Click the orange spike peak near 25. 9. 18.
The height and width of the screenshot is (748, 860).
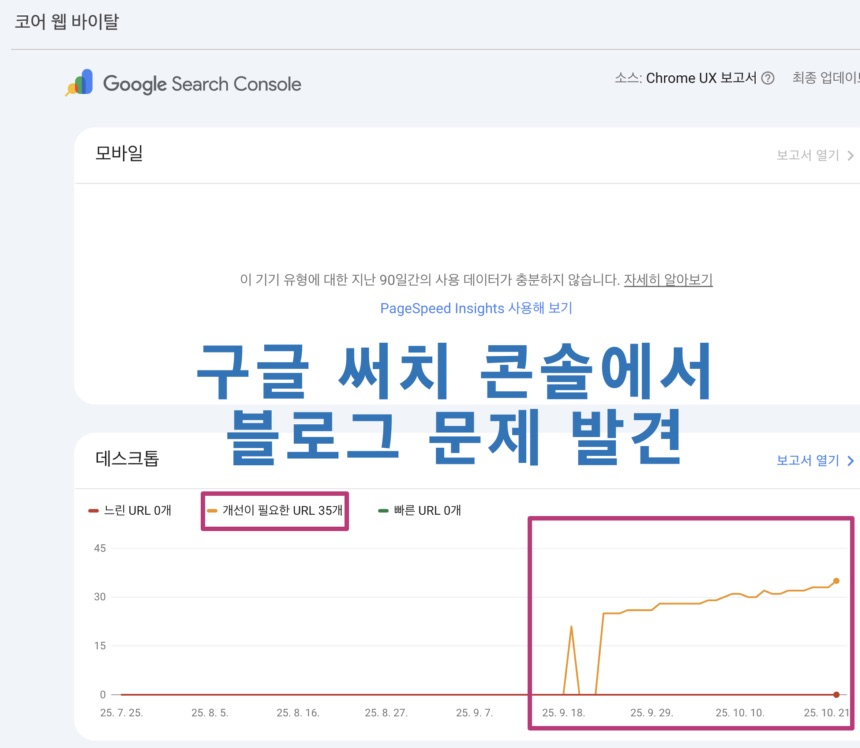[571, 628]
